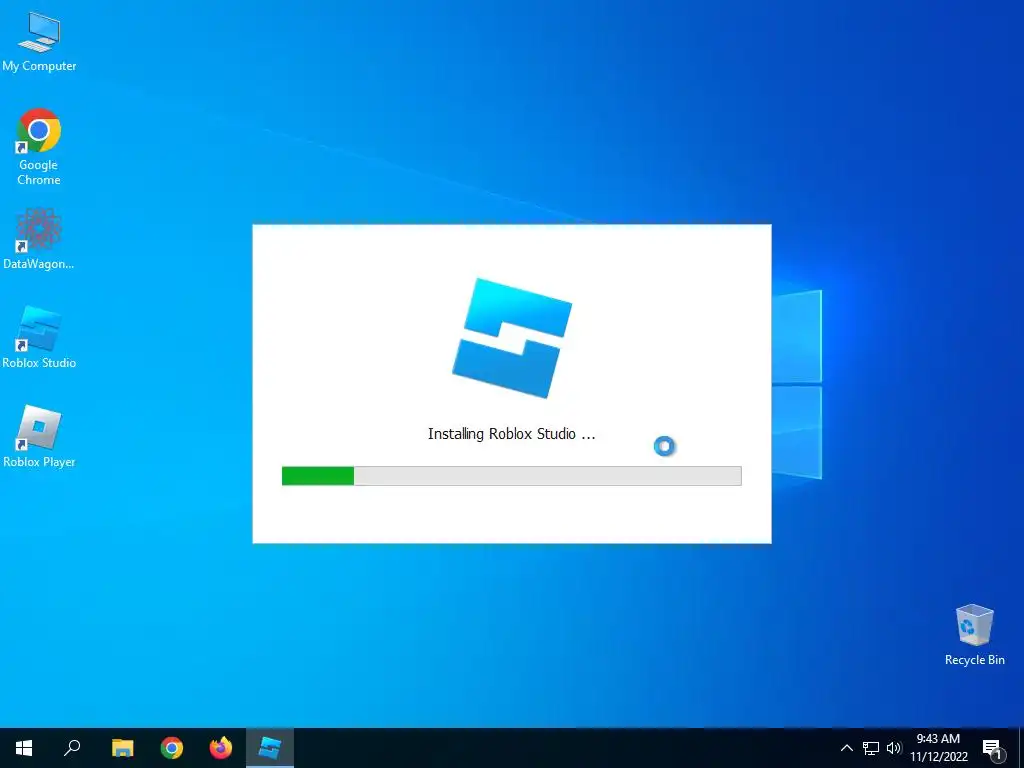
Task: Open network status tray icon
Action: coord(871,748)
